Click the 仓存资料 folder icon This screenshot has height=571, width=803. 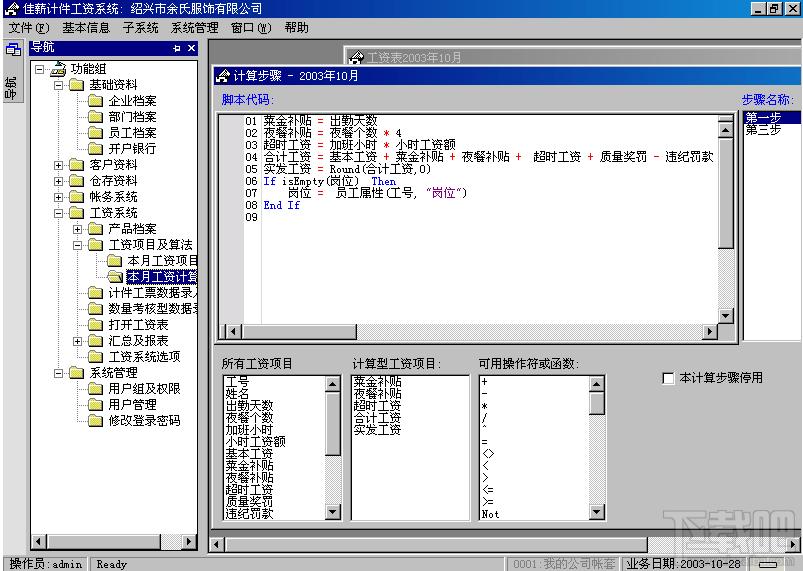click(x=76, y=181)
